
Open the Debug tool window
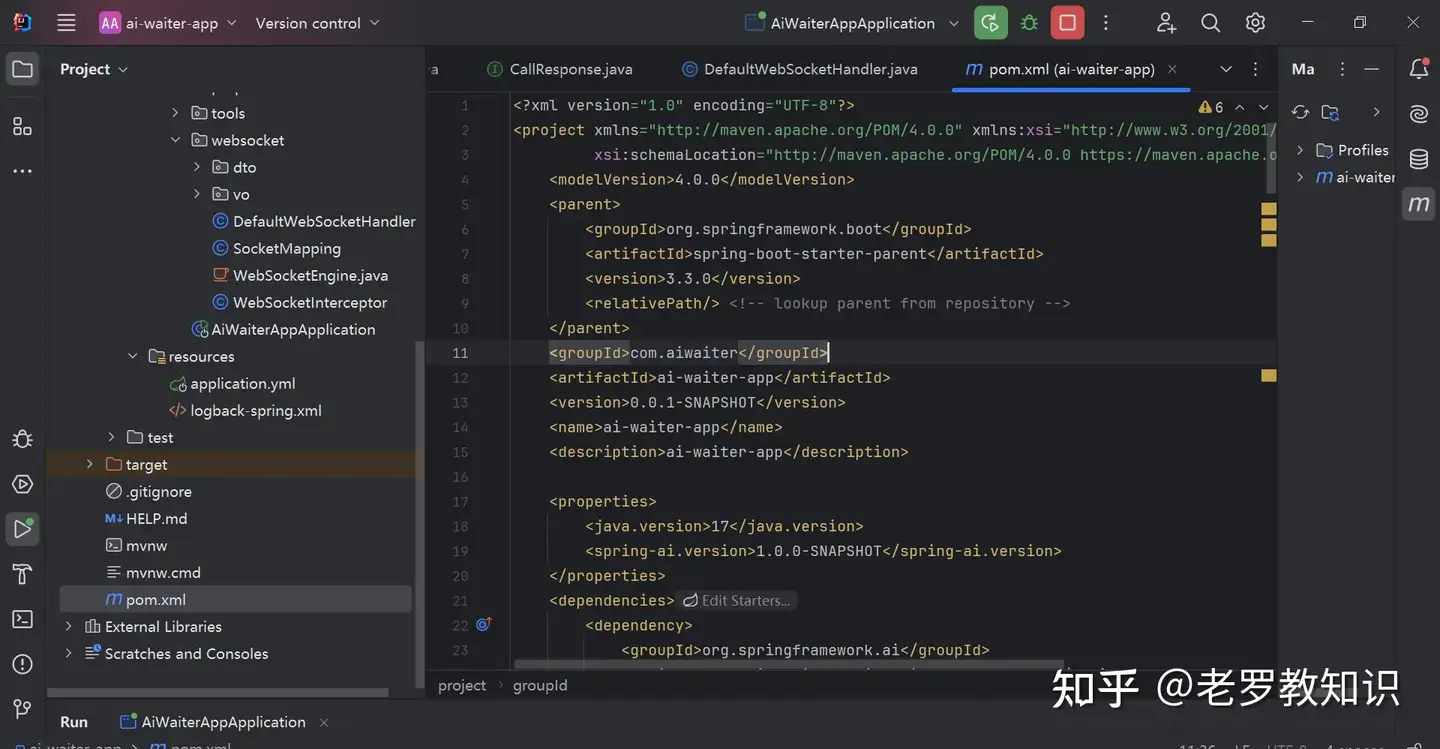coord(22,439)
